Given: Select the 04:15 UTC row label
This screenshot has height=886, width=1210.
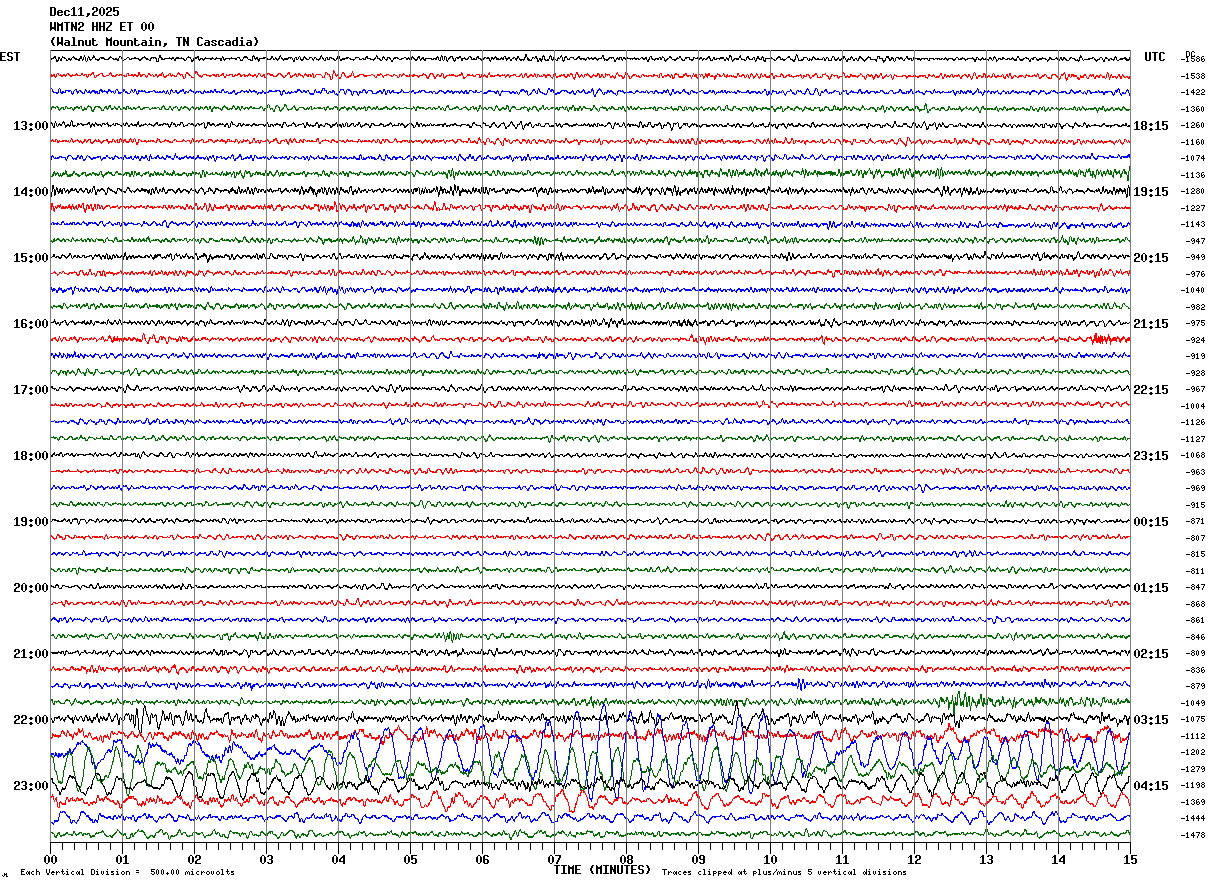Looking at the screenshot, I should (1151, 786).
